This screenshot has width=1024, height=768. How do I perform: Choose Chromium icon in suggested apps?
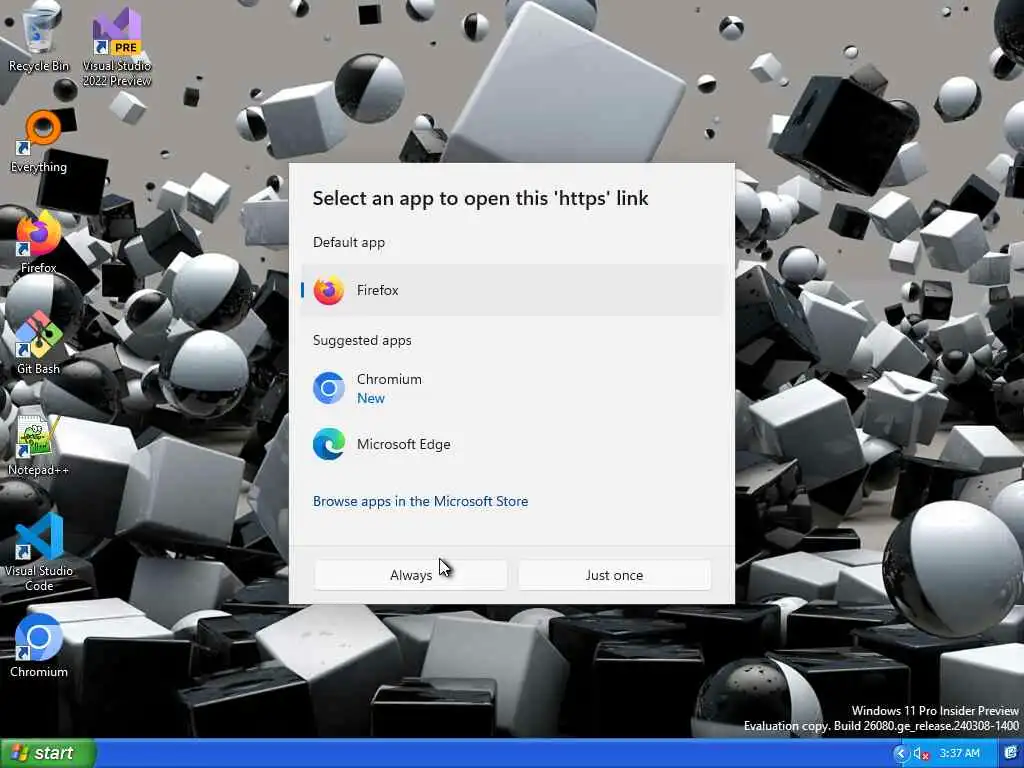pos(328,389)
